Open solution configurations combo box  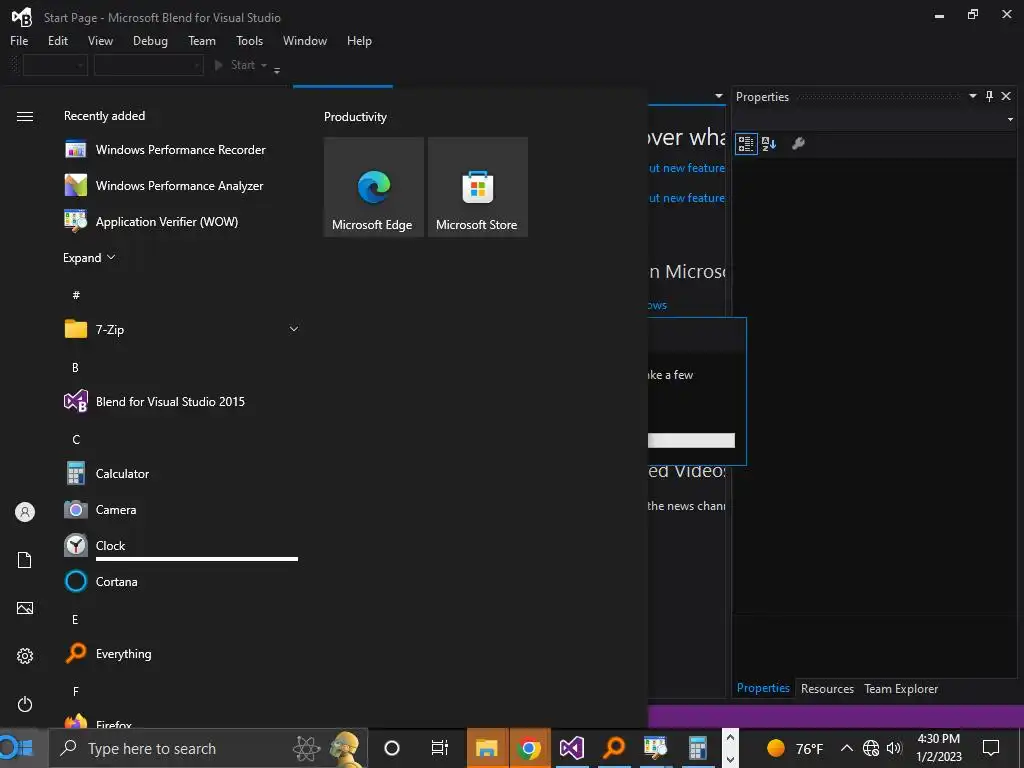tap(56, 65)
